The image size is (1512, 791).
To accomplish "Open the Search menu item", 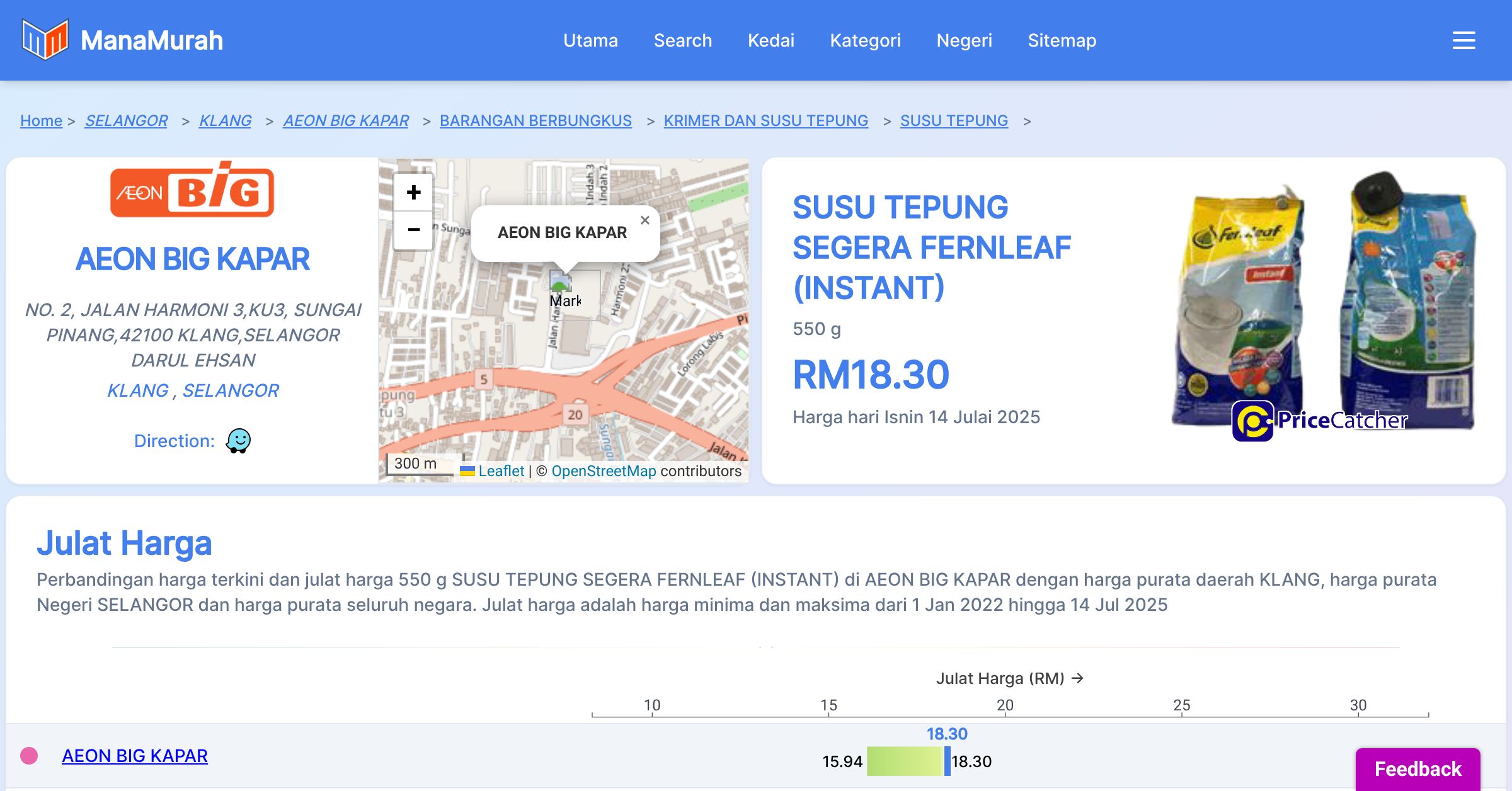I will pyautogui.click(x=682, y=40).
